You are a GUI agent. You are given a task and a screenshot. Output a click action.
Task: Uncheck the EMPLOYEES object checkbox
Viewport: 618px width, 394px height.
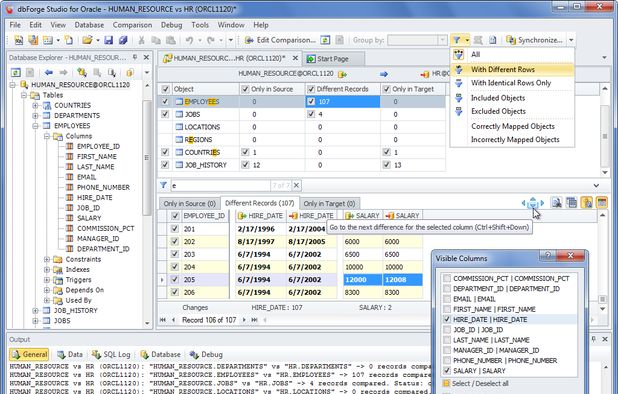(165, 102)
